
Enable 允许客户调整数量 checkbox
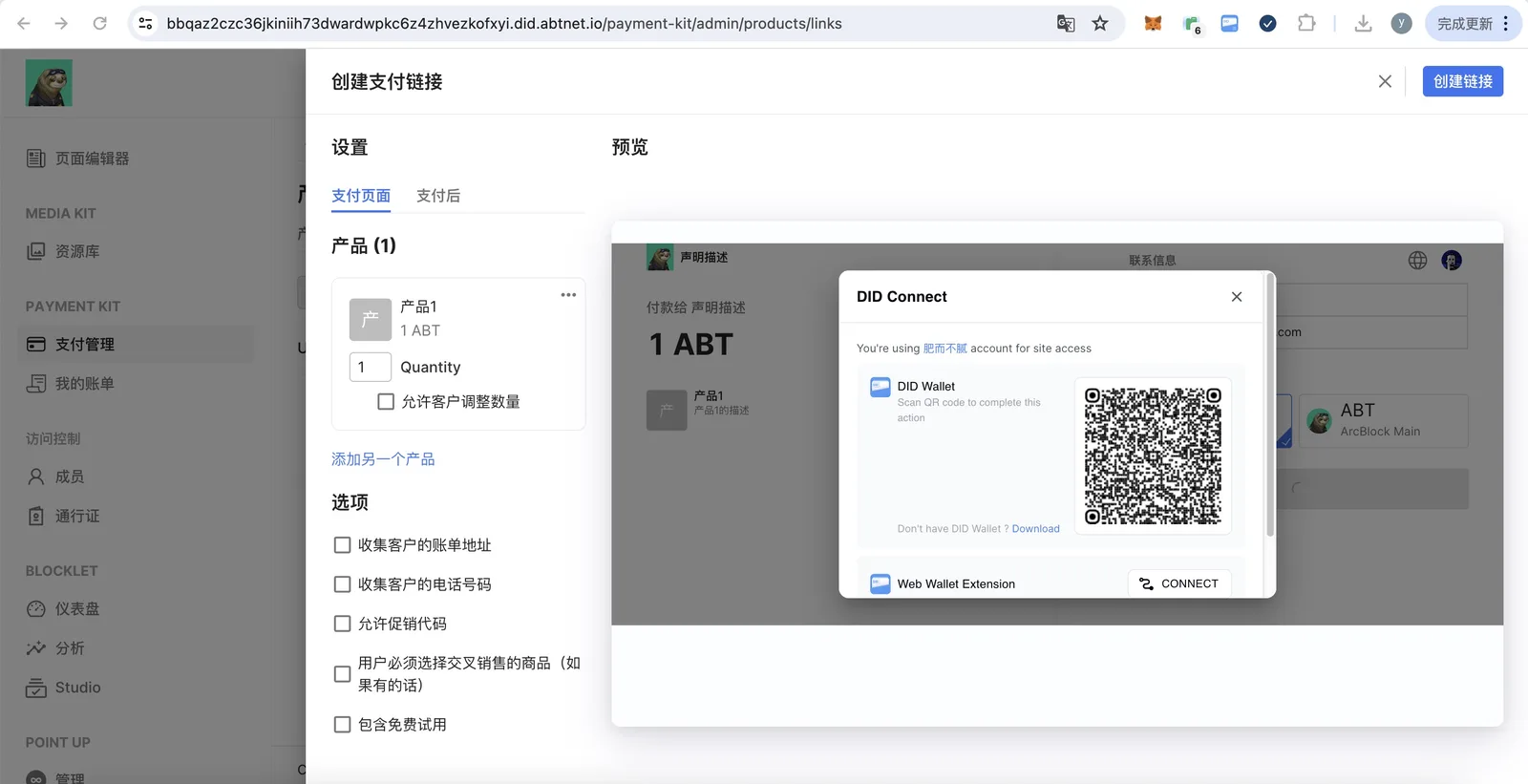pyautogui.click(x=386, y=402)
